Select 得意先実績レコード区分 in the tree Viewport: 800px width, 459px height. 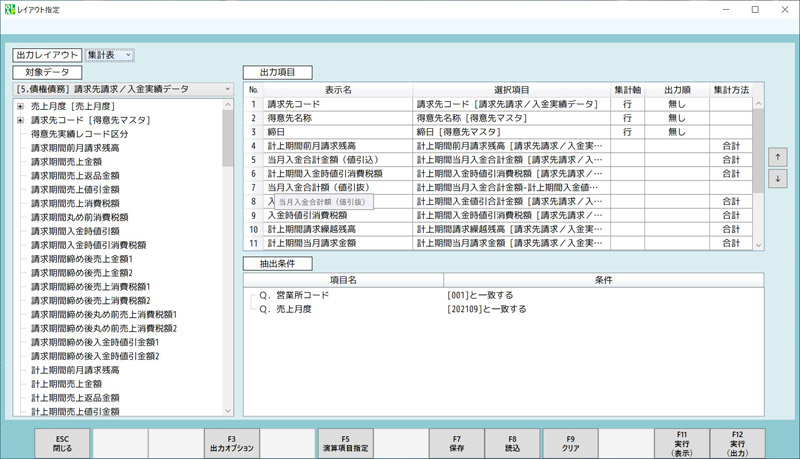click(80, 134)
